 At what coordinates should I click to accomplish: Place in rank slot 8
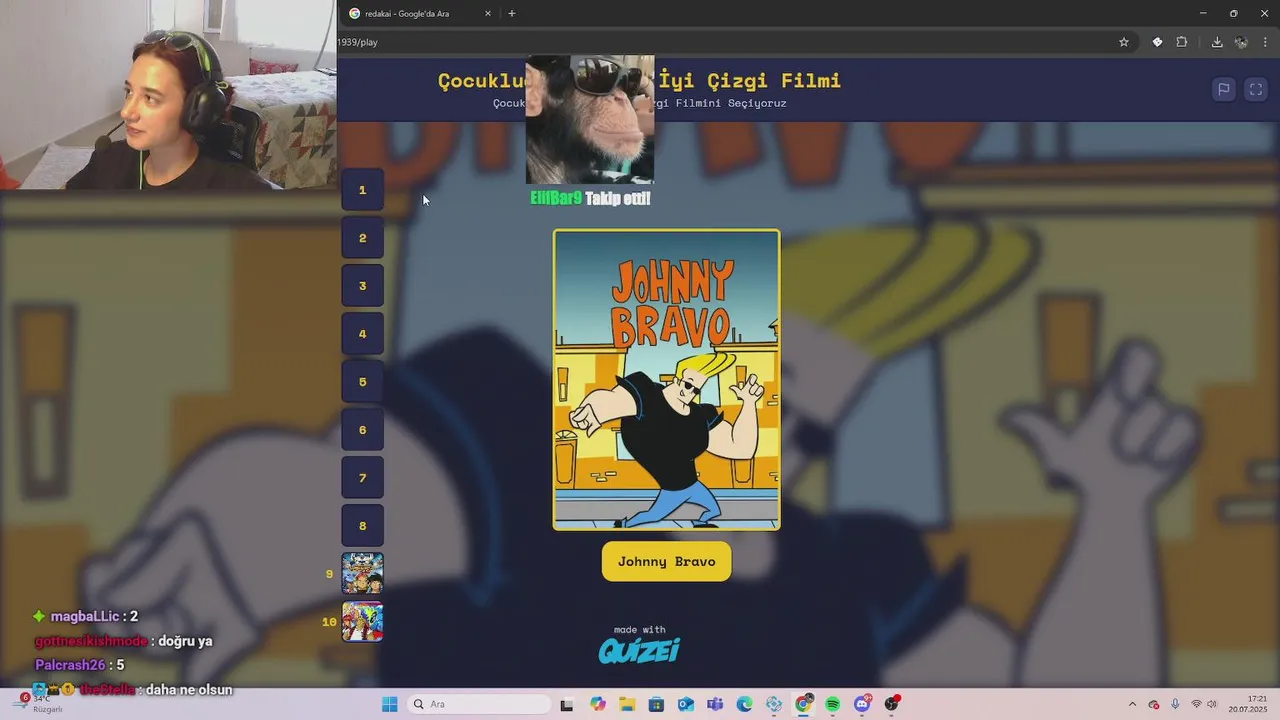(x=363, y=526)
